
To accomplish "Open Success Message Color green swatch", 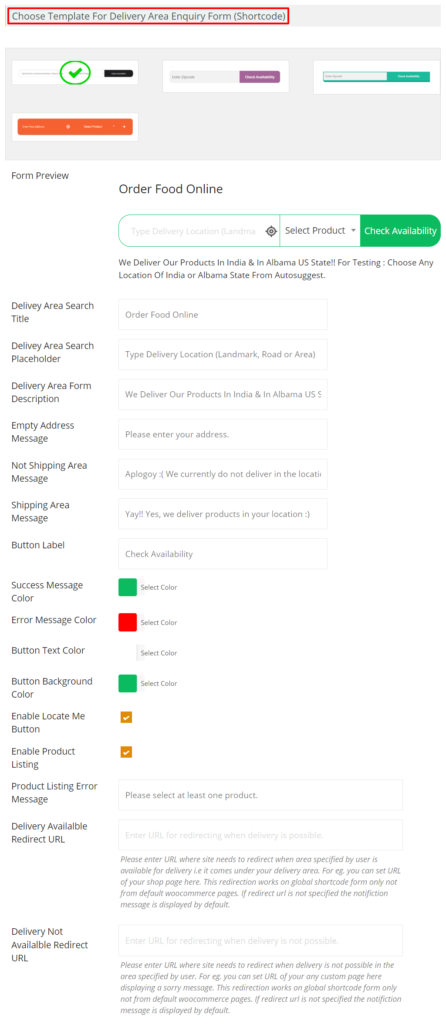I will 127,587.
